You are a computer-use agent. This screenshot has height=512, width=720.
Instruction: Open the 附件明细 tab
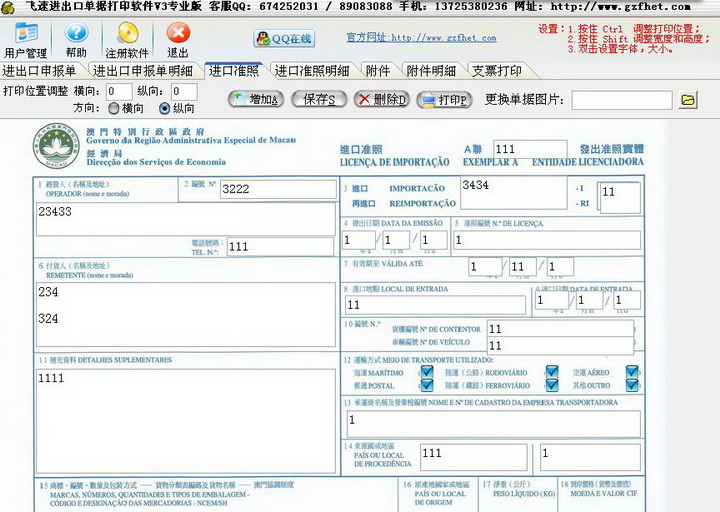click(x=431, y=71)
